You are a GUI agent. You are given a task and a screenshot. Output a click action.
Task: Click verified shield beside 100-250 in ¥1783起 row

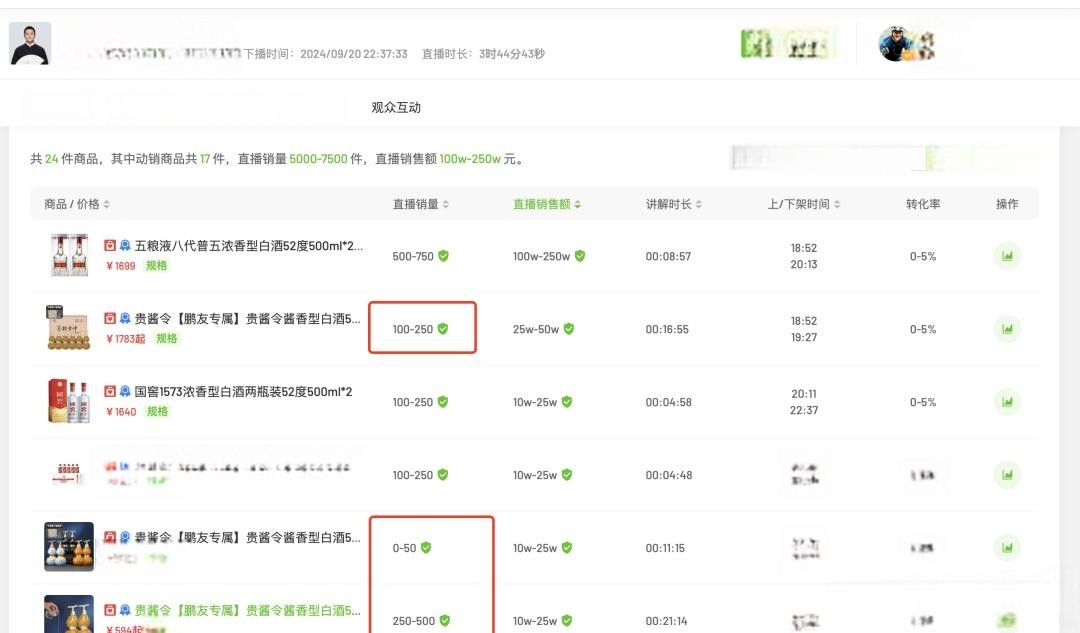(443, 329)
